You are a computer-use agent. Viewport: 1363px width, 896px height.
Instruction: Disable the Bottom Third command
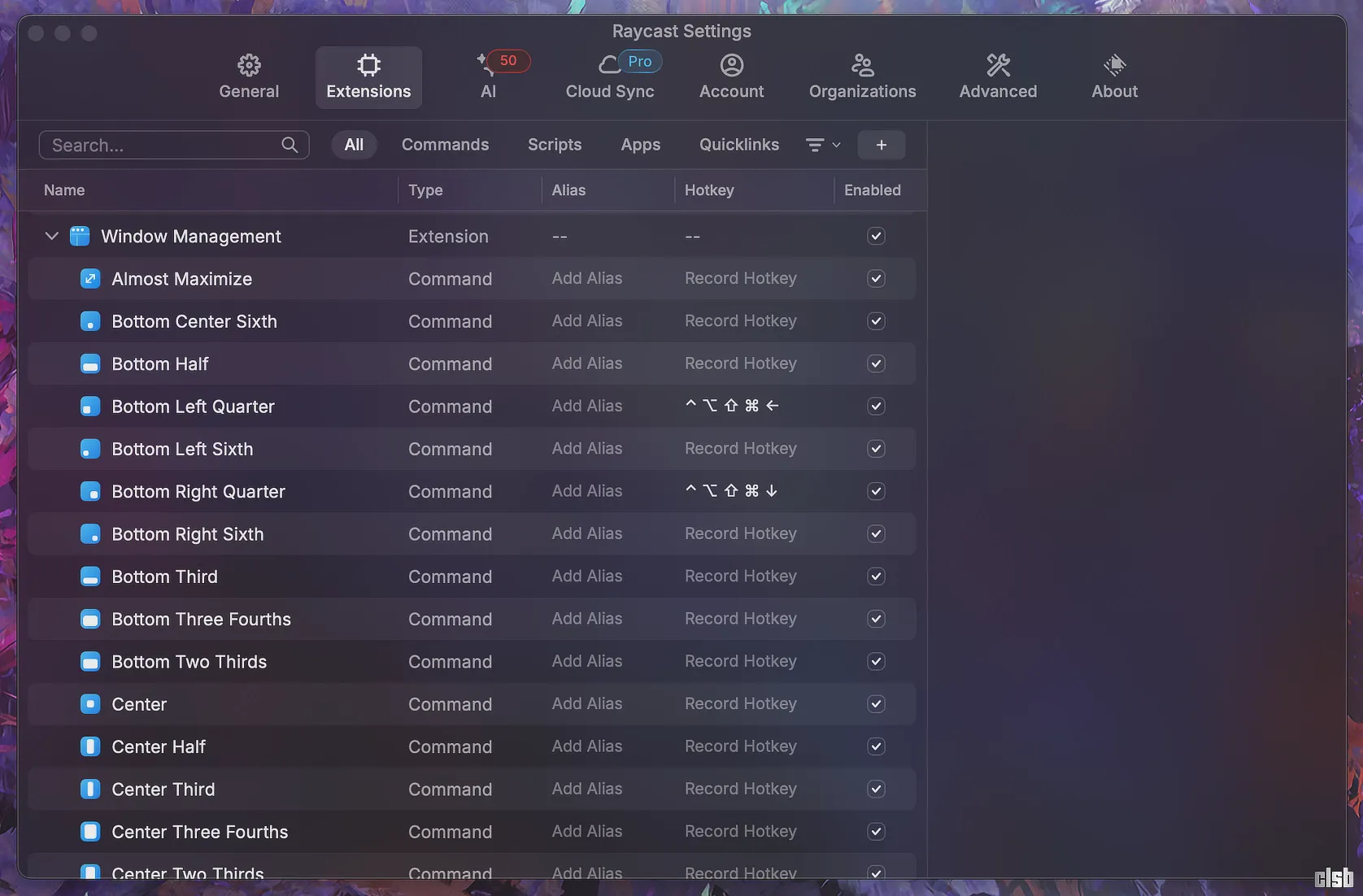[x=876, y=576]
